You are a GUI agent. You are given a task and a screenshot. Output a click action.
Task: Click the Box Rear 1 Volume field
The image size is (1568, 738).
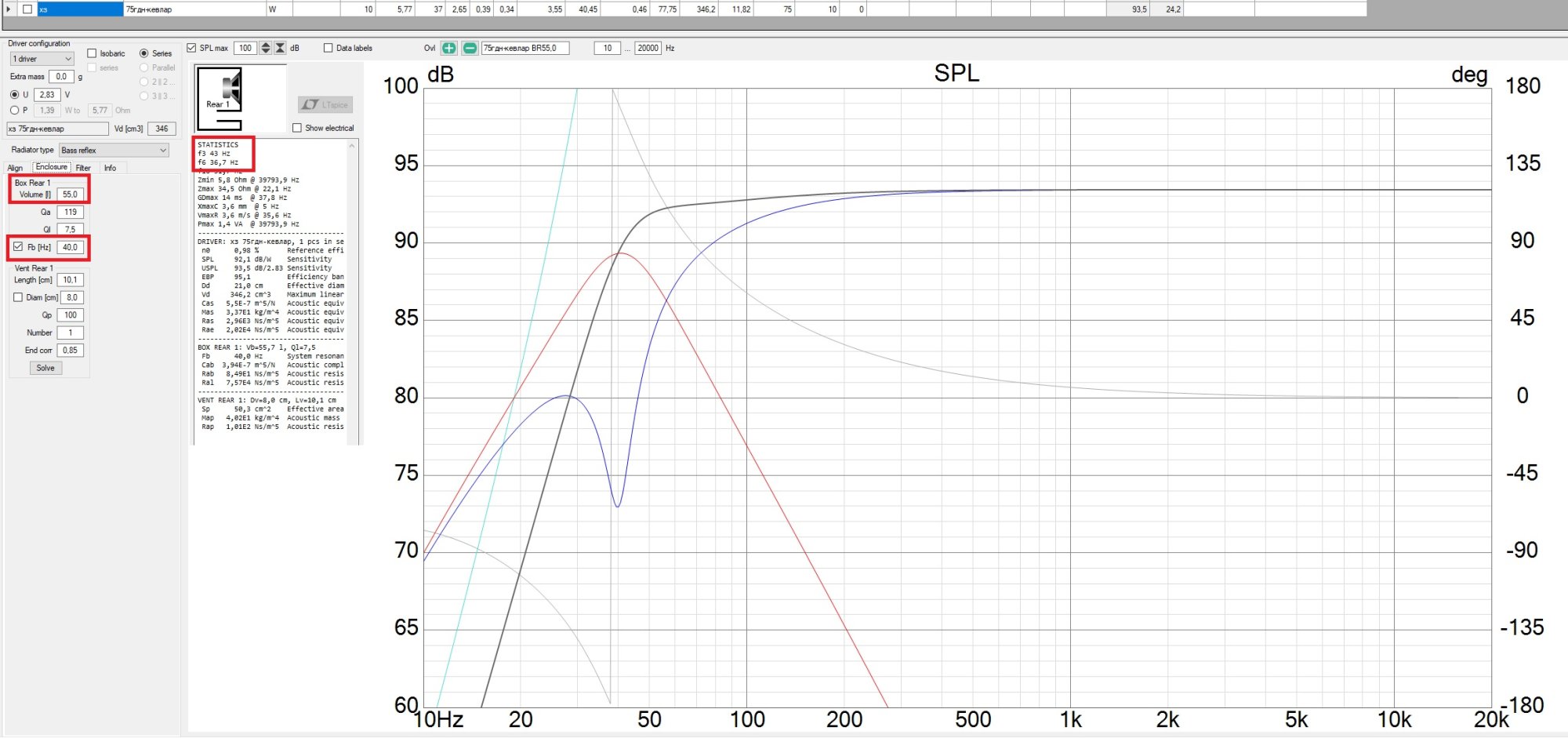point(70,194)
